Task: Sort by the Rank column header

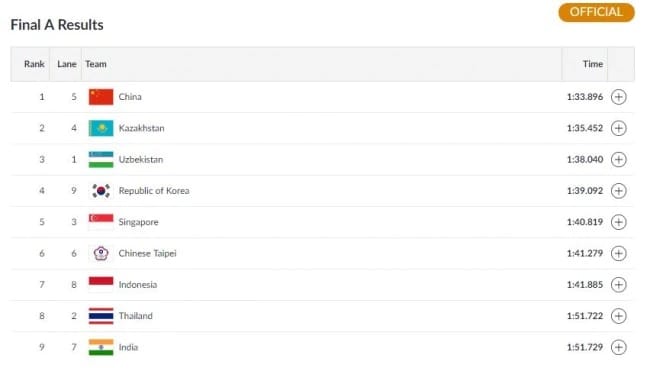Action: (x=34, y=64)
